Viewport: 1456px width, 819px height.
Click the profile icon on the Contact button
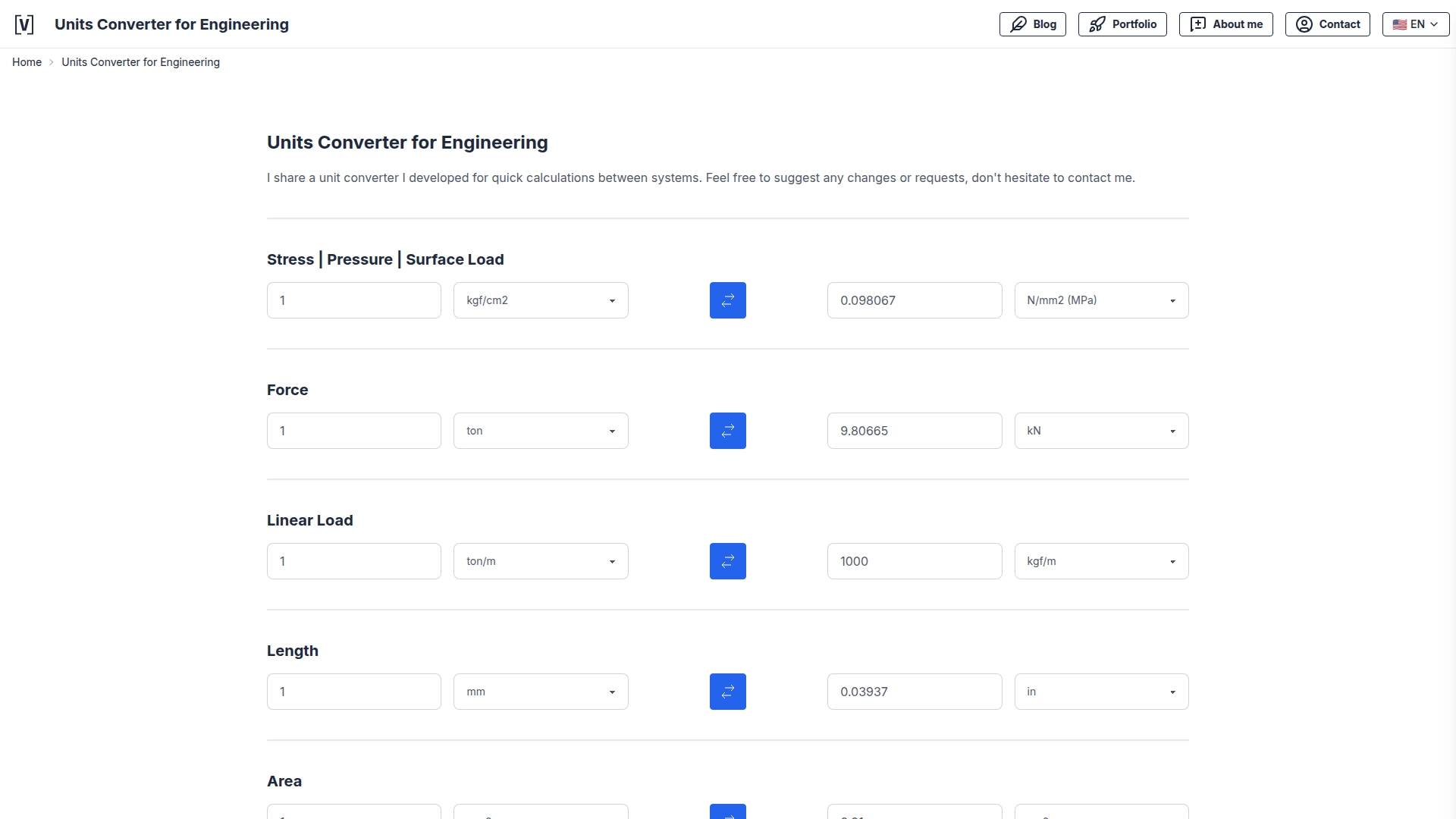1304,24
